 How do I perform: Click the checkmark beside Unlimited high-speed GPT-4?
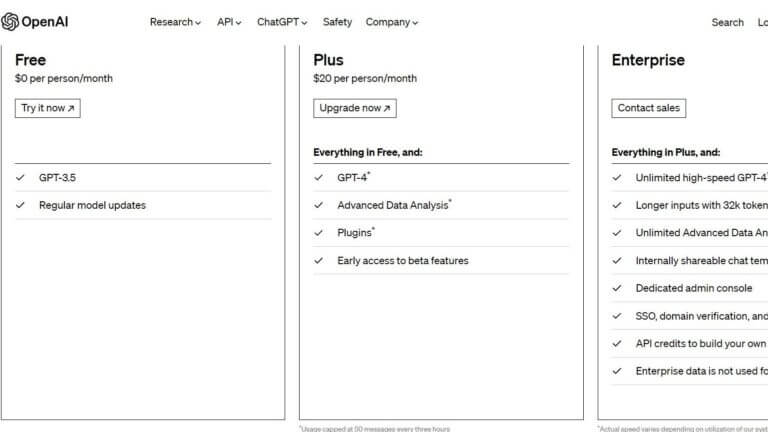point(617,178)
